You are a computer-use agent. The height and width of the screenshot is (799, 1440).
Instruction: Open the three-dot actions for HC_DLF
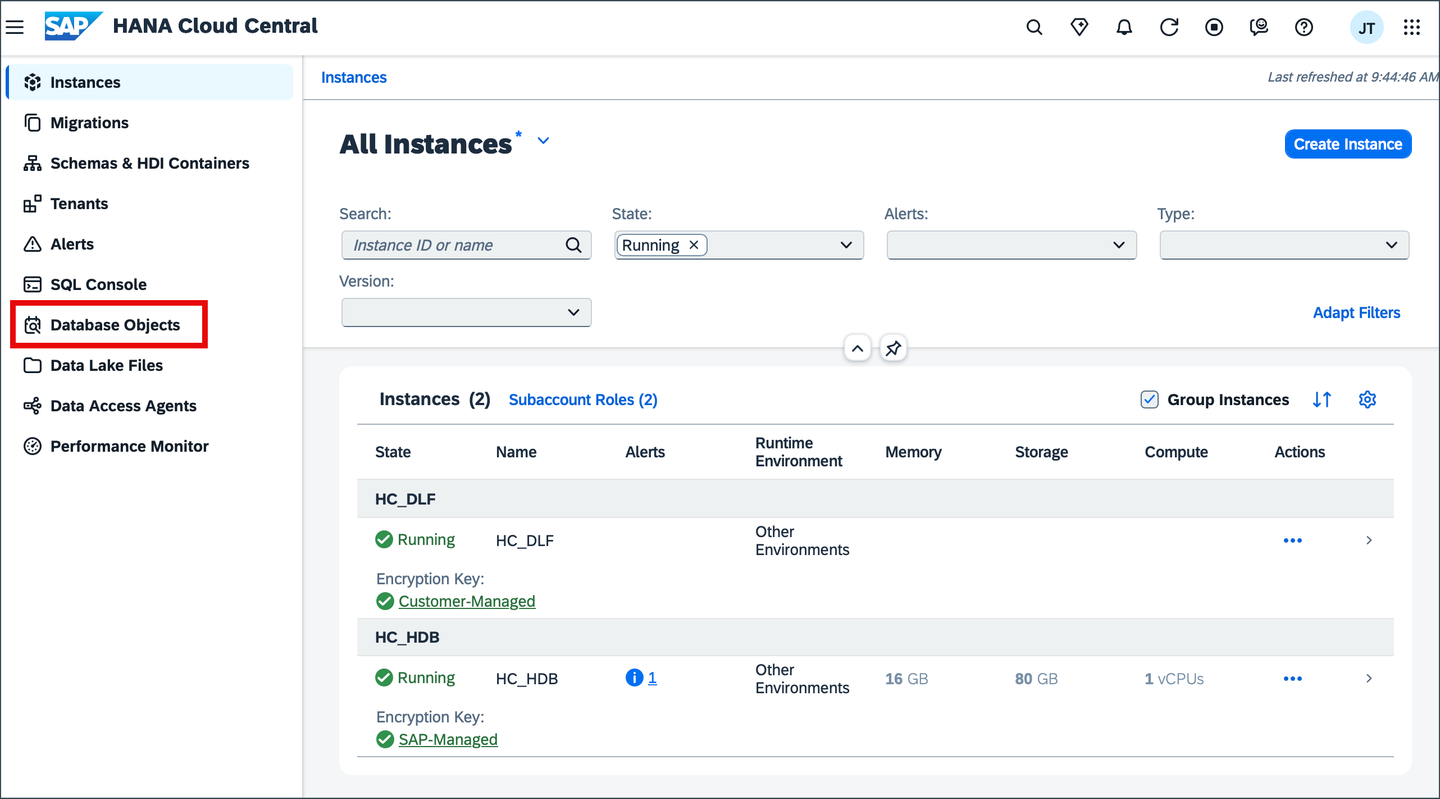tap(1293, 540)
